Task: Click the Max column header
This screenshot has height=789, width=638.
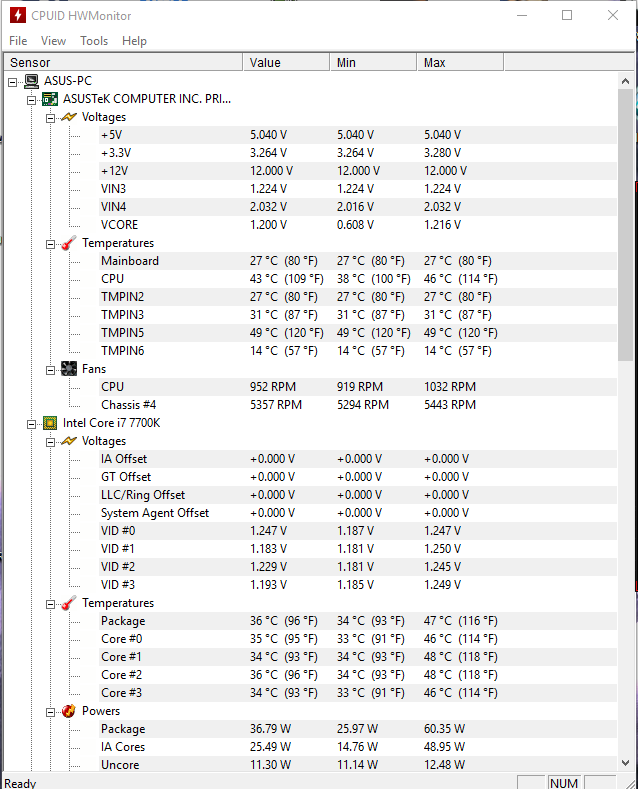Action: pos(460,62)
